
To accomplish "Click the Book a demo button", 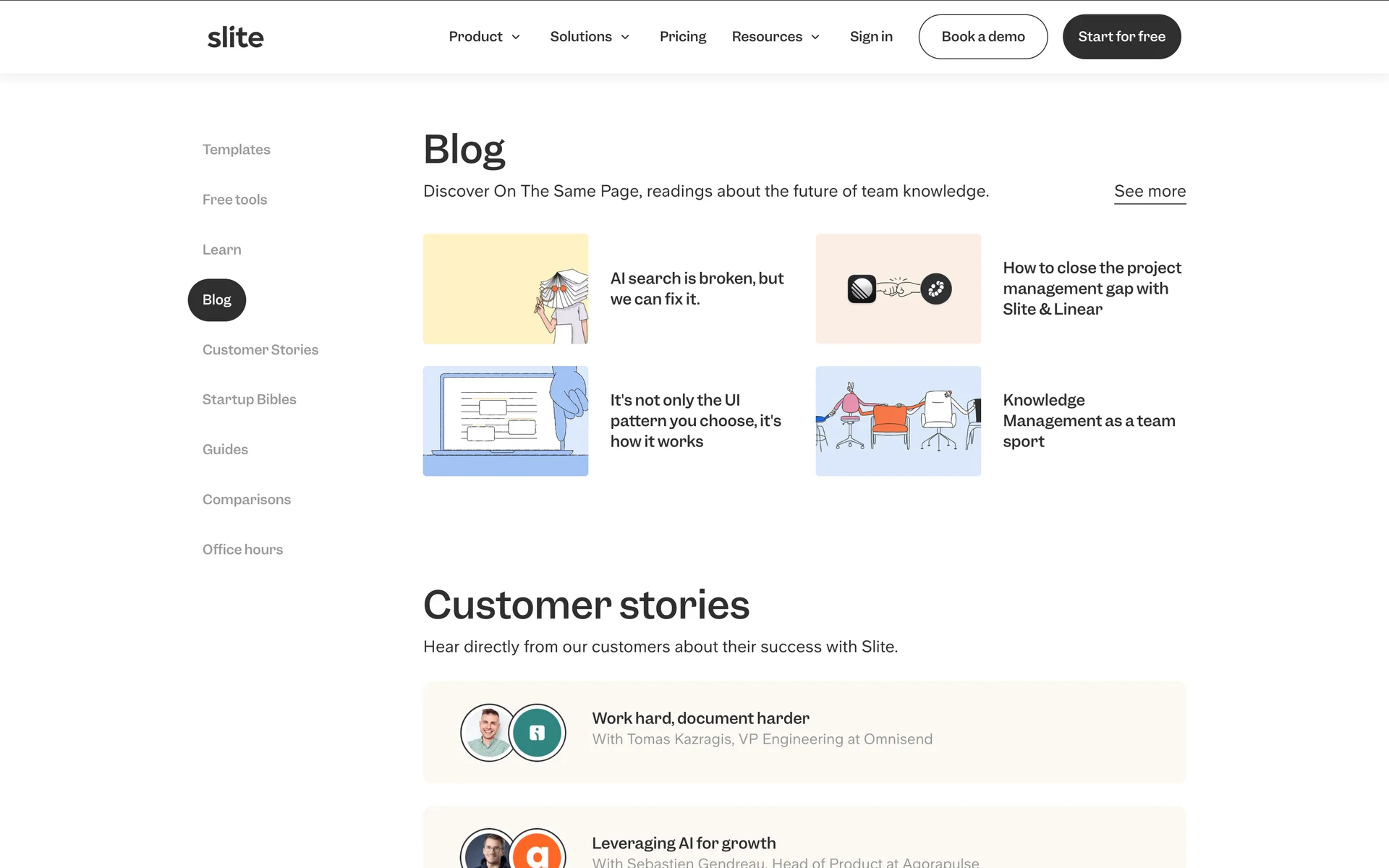I will coord(982,37).
